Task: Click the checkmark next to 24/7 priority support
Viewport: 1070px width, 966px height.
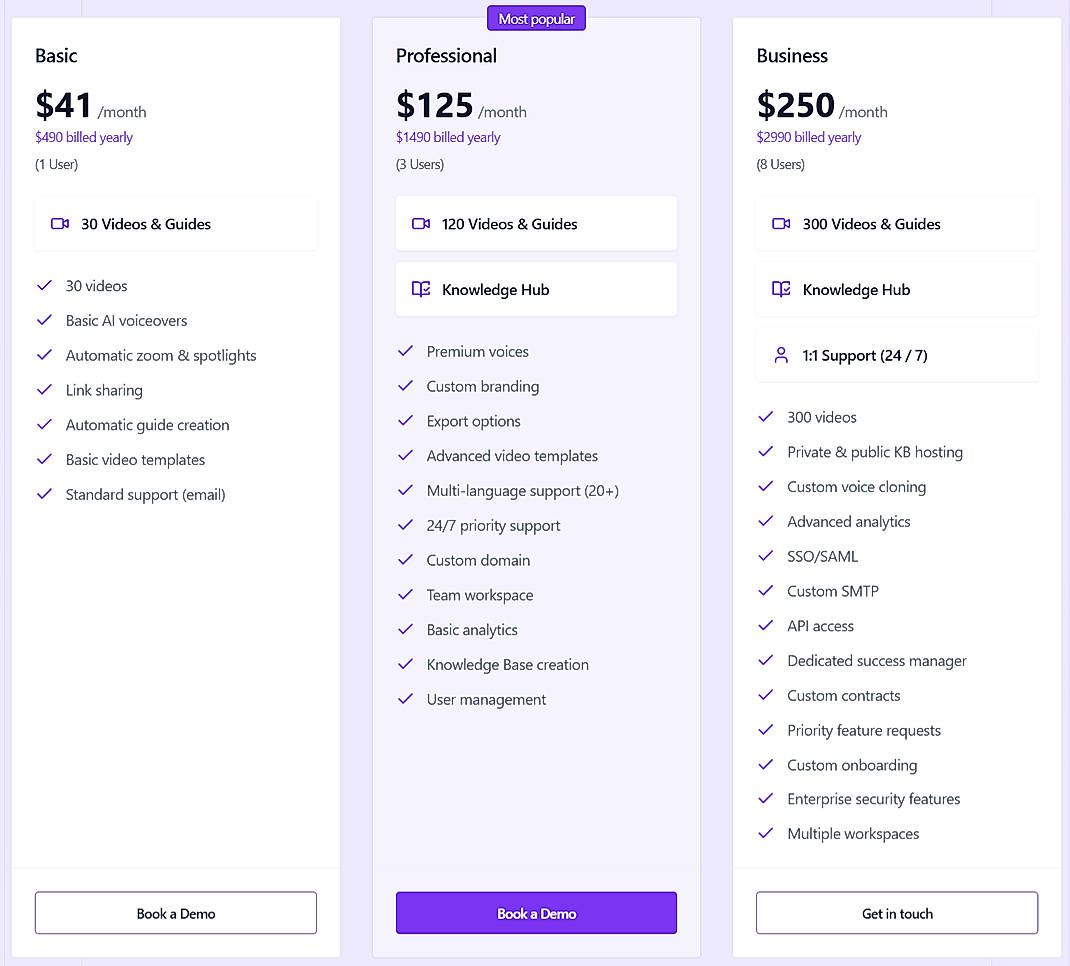Action: (406, 525)
